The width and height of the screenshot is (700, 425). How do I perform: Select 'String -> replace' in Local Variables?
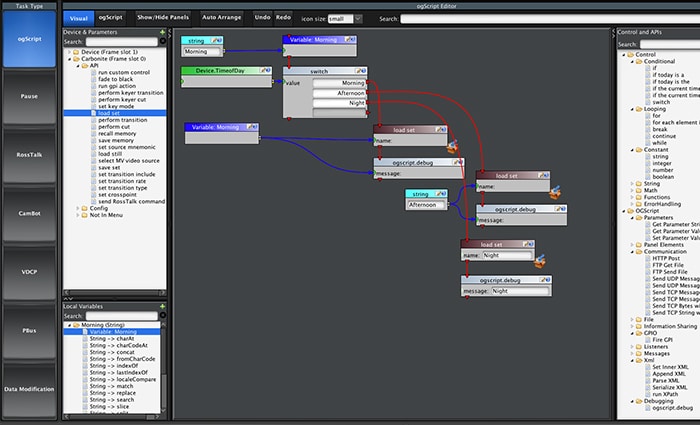coord(112,393)
